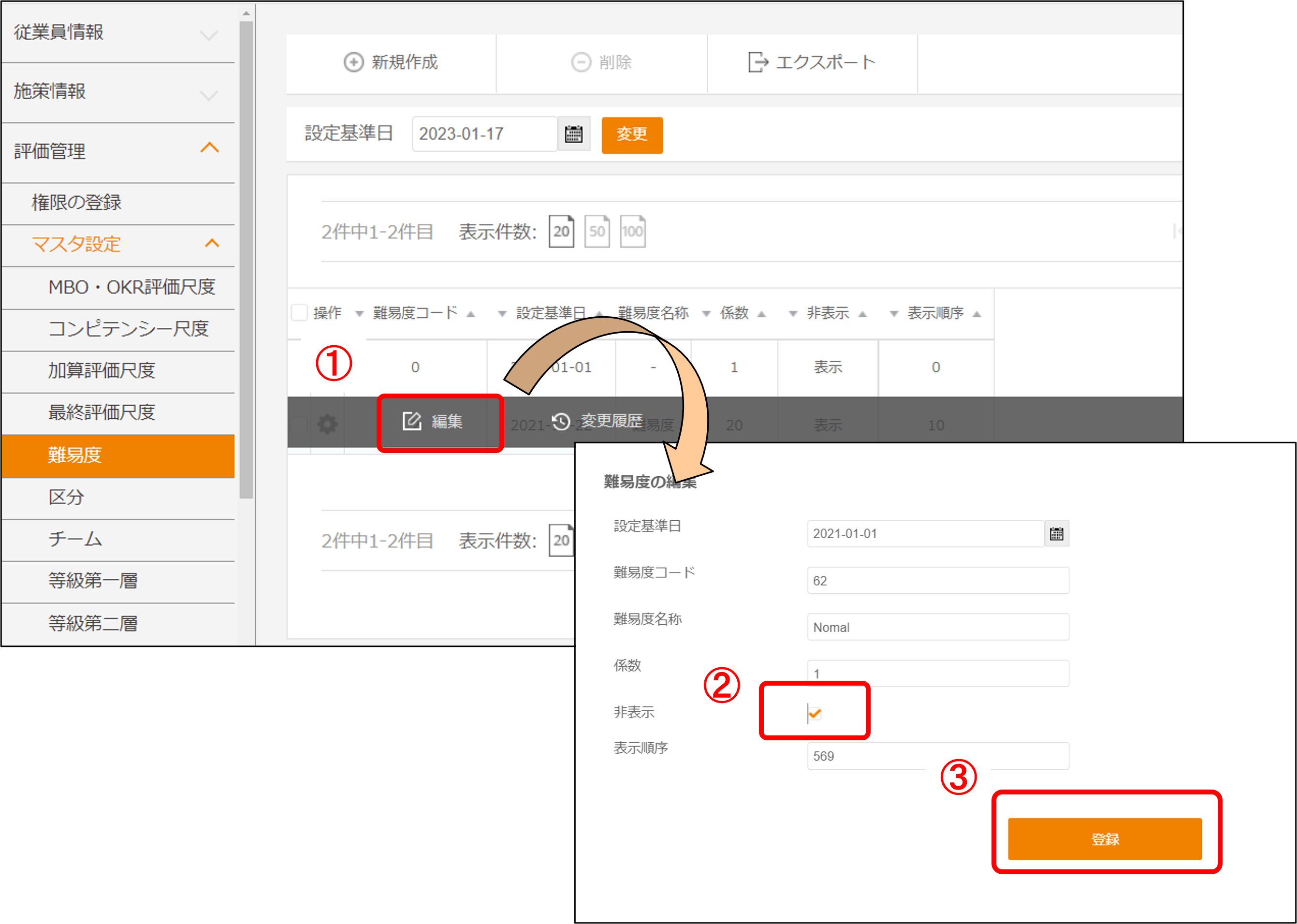Open 変更履歴 history clock icon
This screenshot has height=924, width=1297.
click(561, 421)
